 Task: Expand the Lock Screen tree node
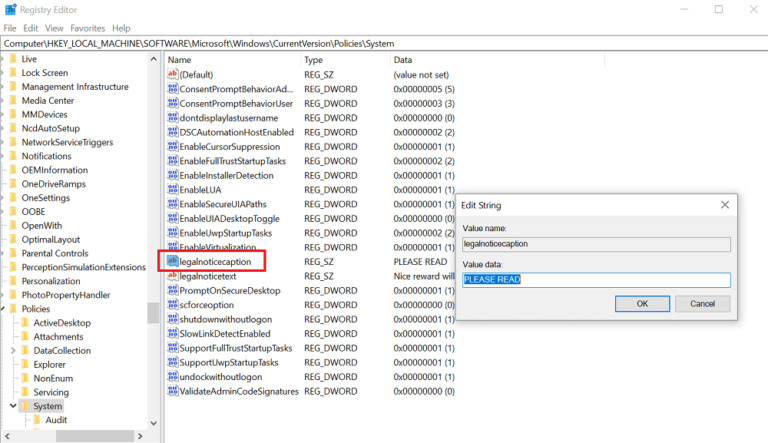tap(3, 73)
